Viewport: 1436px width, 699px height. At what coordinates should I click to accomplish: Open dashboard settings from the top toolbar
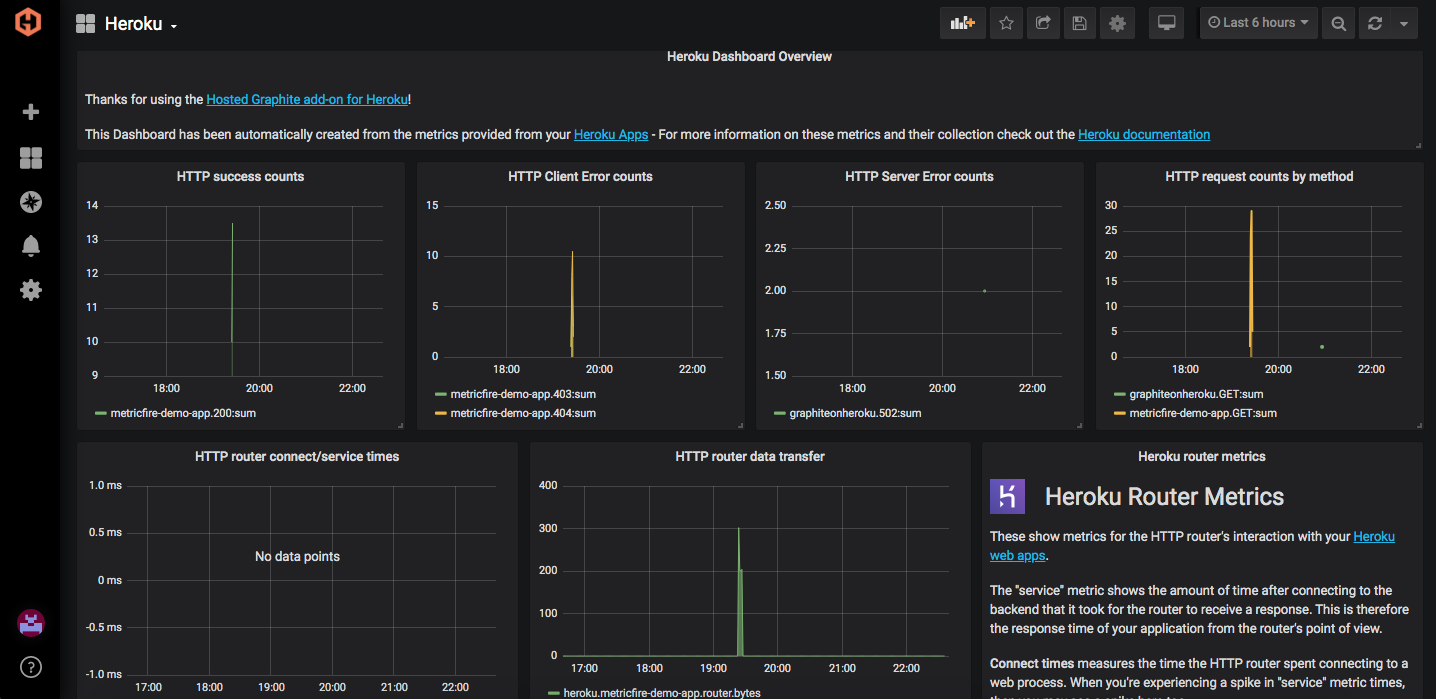click(x=1117, y=23)
